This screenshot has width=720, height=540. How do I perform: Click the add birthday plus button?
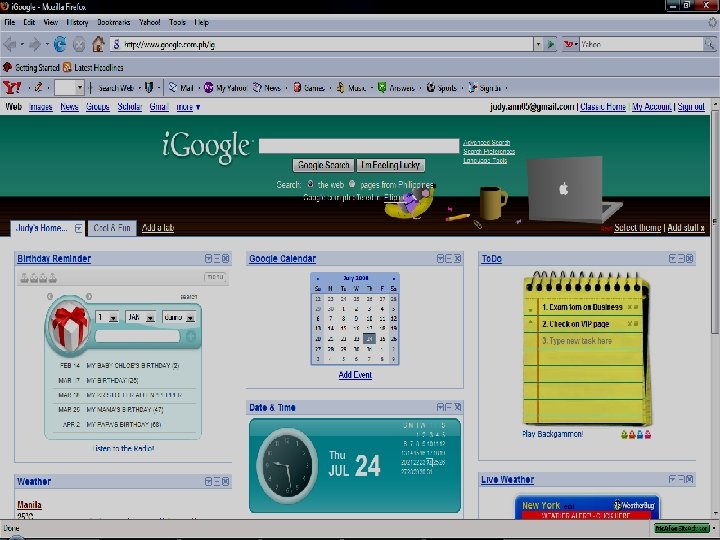tap(191, 337)
